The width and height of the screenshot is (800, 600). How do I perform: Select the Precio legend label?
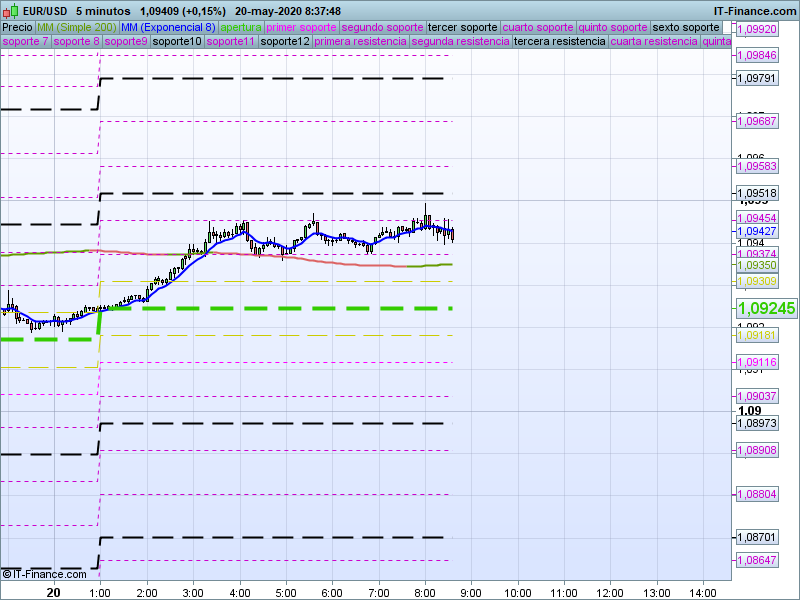(x=17, y=27)
